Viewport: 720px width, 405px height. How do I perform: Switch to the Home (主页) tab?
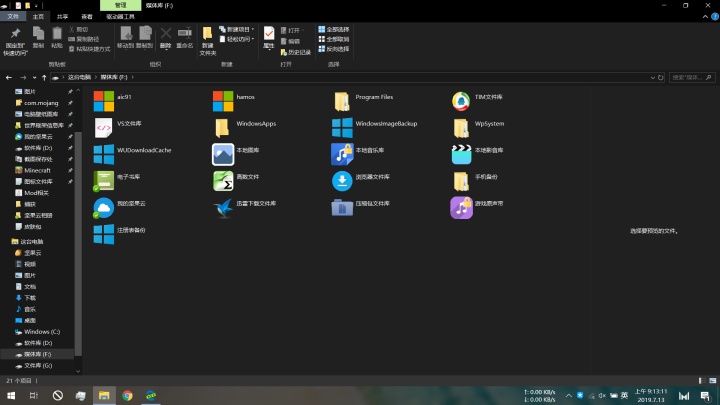tap(38, 17)
